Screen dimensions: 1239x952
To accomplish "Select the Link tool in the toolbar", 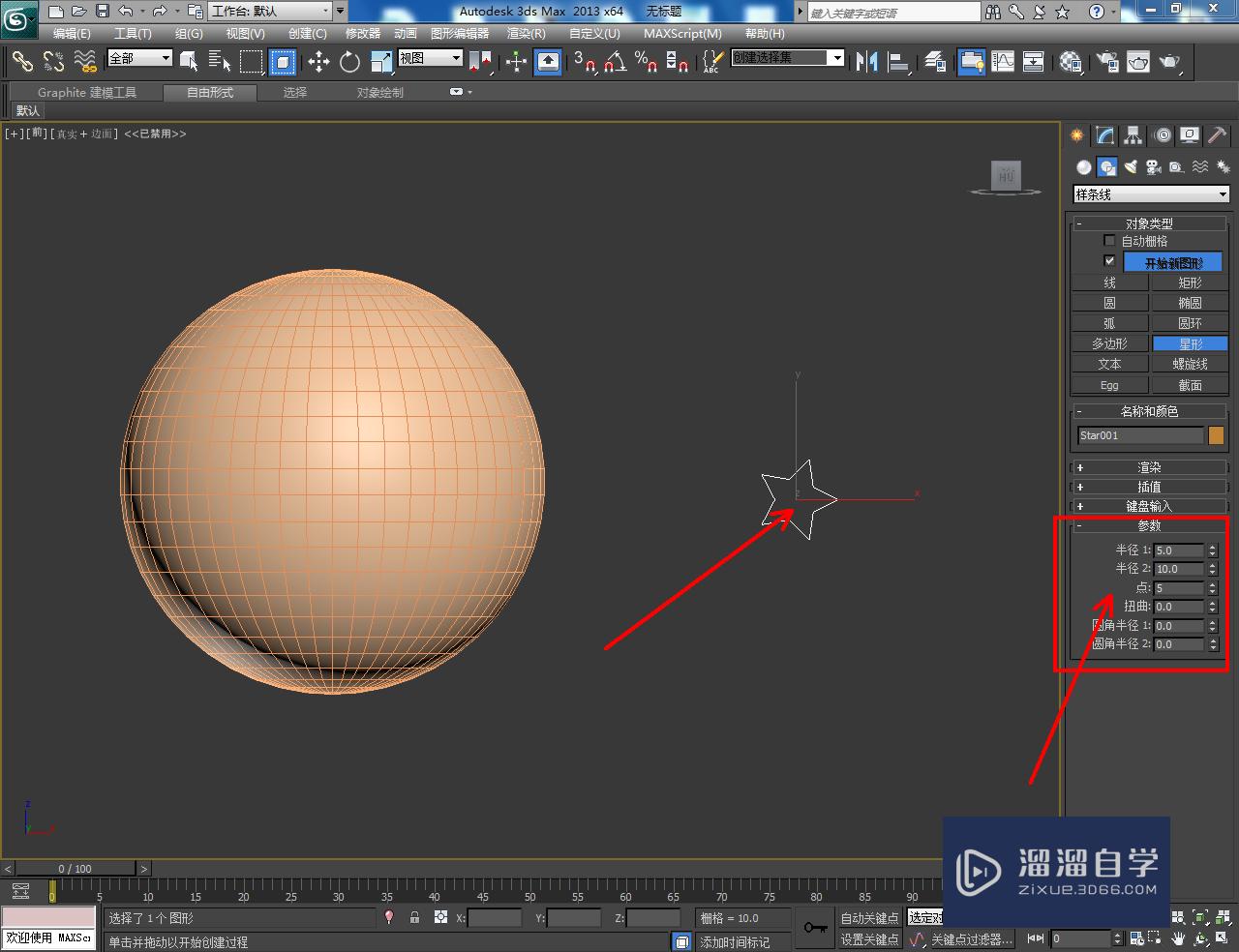I will click(22, 62).
